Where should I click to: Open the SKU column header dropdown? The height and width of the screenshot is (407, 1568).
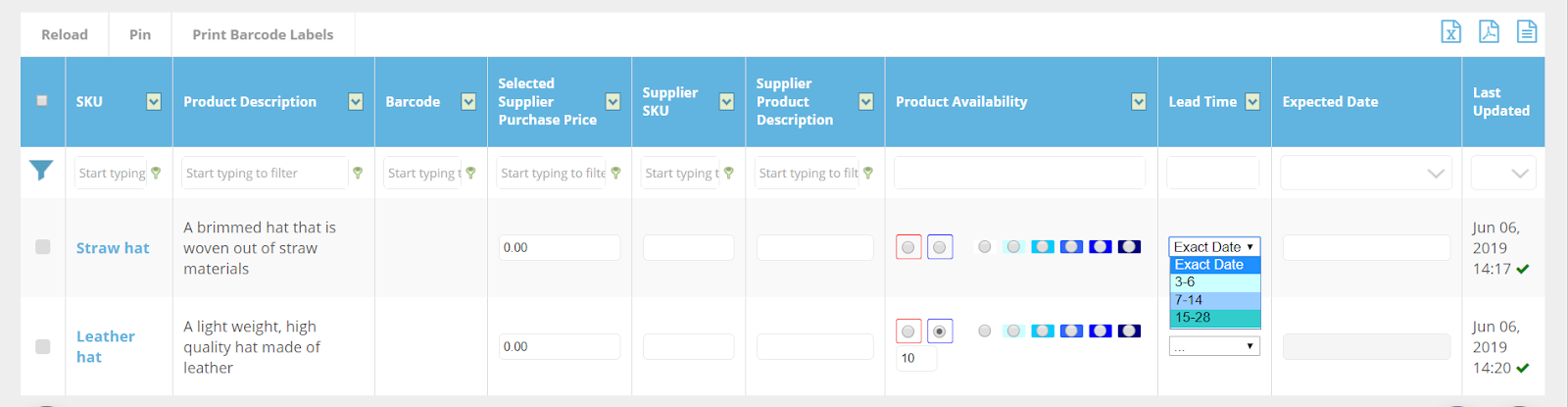coord(154,102)
